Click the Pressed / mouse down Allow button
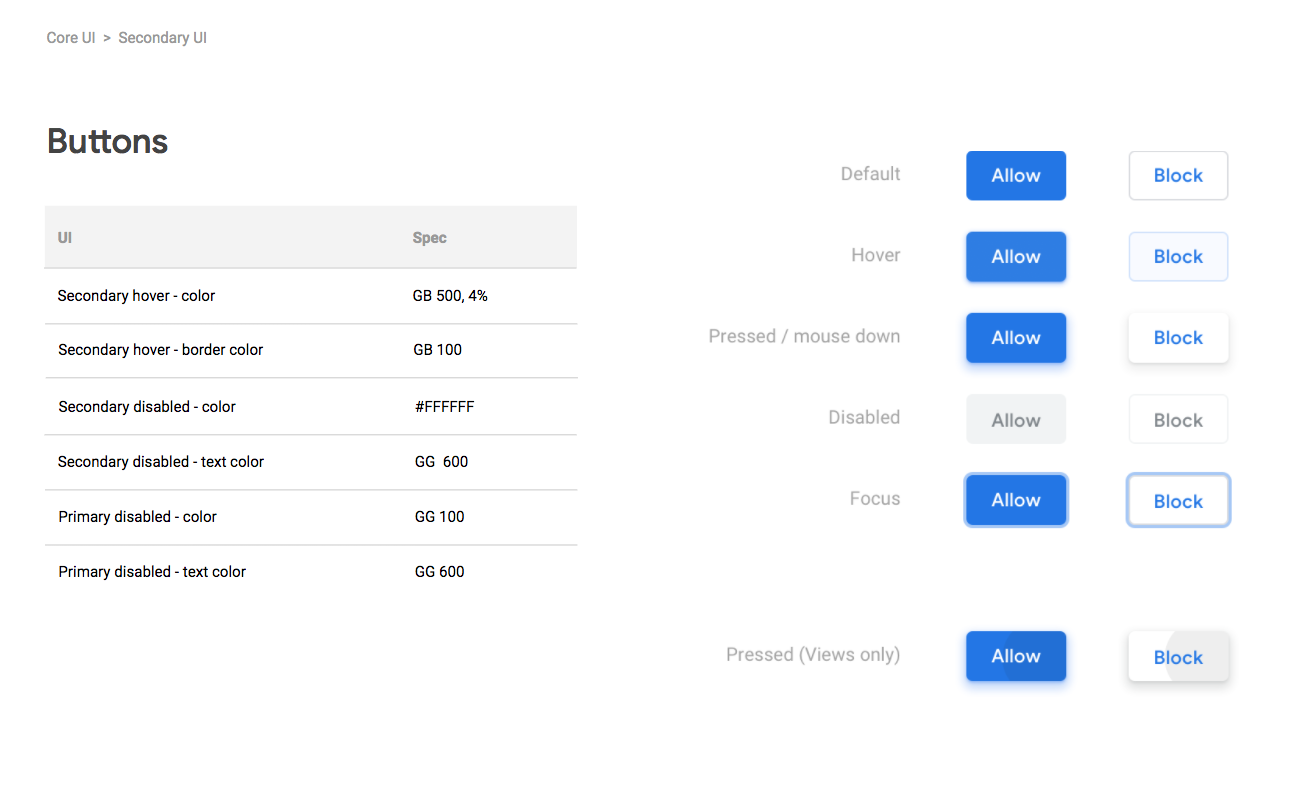This screenshot has height=792, width=1308. (x=1016, y=338)
